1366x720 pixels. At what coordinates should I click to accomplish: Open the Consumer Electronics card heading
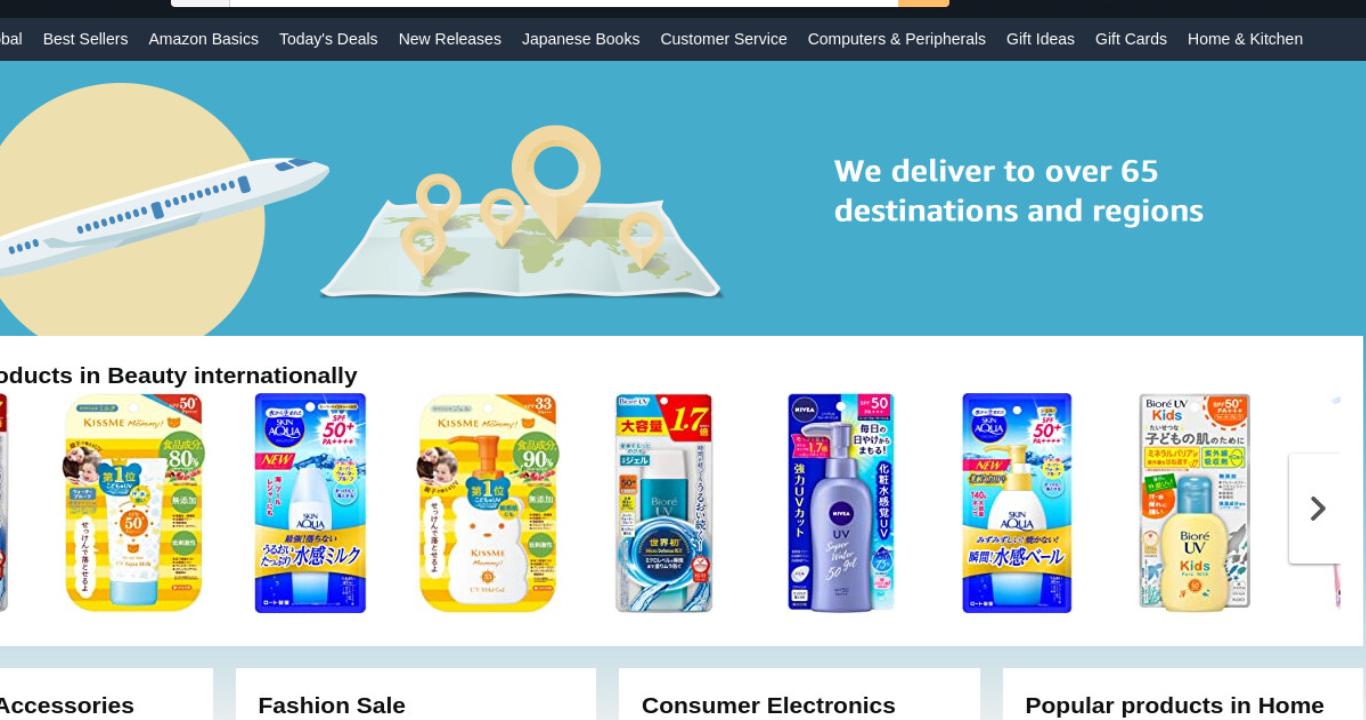tap(768, 705)
